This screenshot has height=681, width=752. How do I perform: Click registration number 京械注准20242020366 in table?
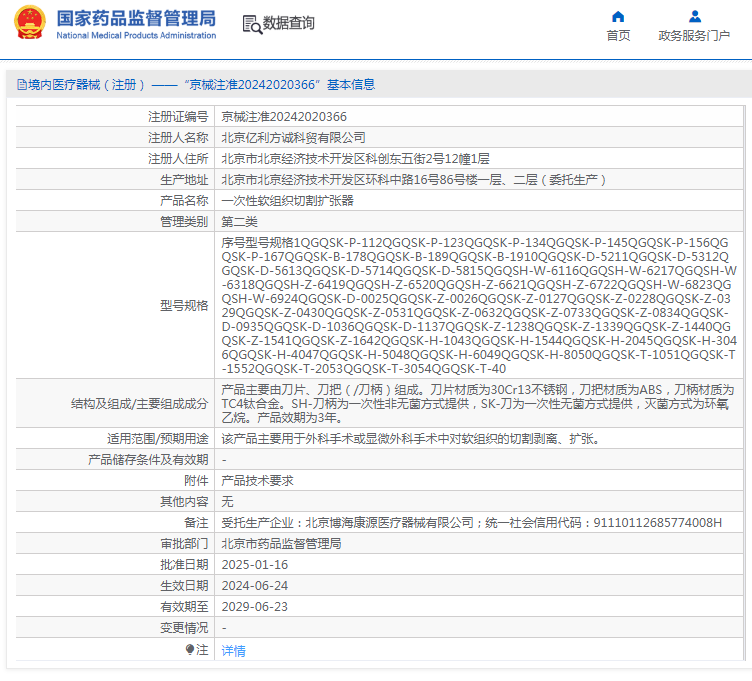coord(284,117)
